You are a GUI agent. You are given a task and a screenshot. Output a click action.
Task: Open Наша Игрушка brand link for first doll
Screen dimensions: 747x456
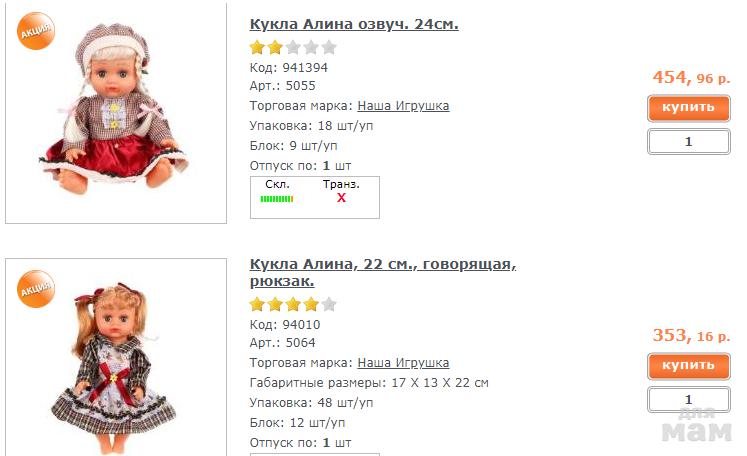(403, 106)
